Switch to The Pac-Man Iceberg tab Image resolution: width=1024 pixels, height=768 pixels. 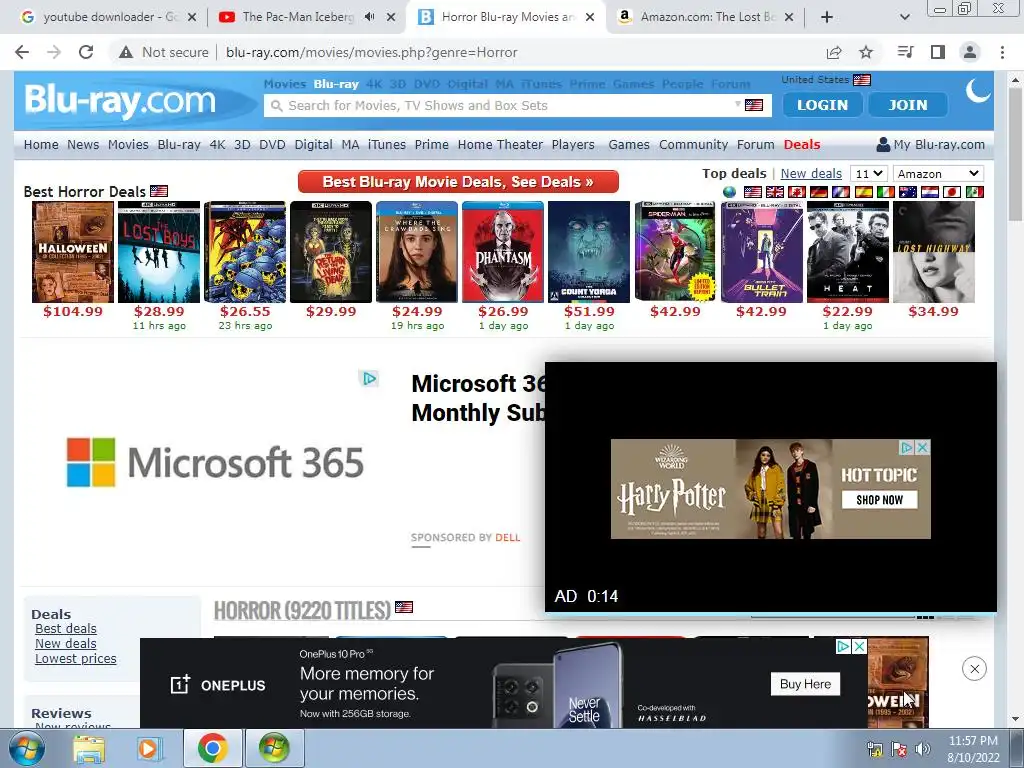pyautogui.click(x=307, y=17)
